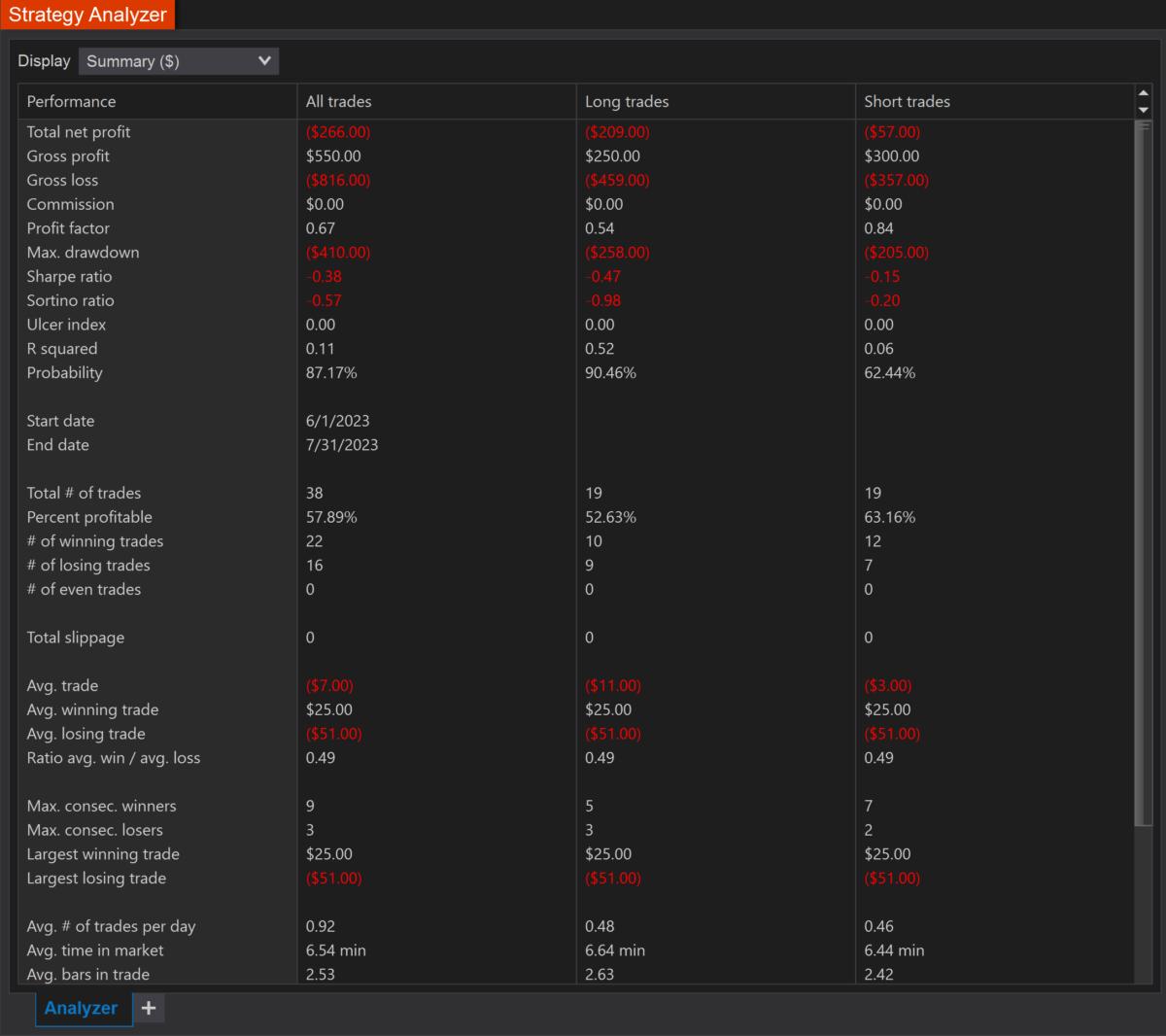This screenshot has height=1036, width=1166.
Task: Switch to the Analyzer tab
Action: coord(82,1008)
